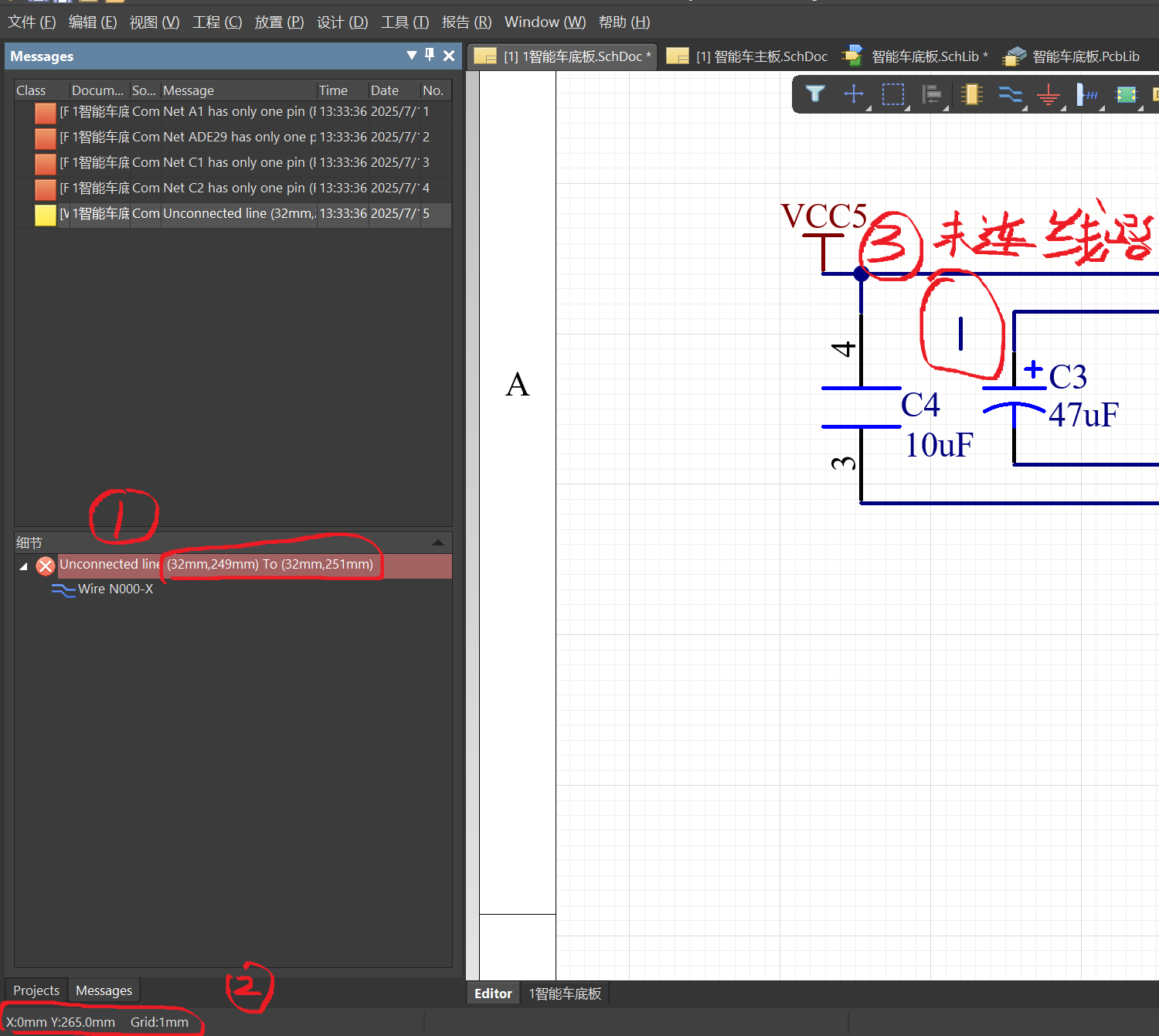Place a part using the component toolbar icon
The image size is (1159, 1036).
pyautogui.click(x=971, y=94)
